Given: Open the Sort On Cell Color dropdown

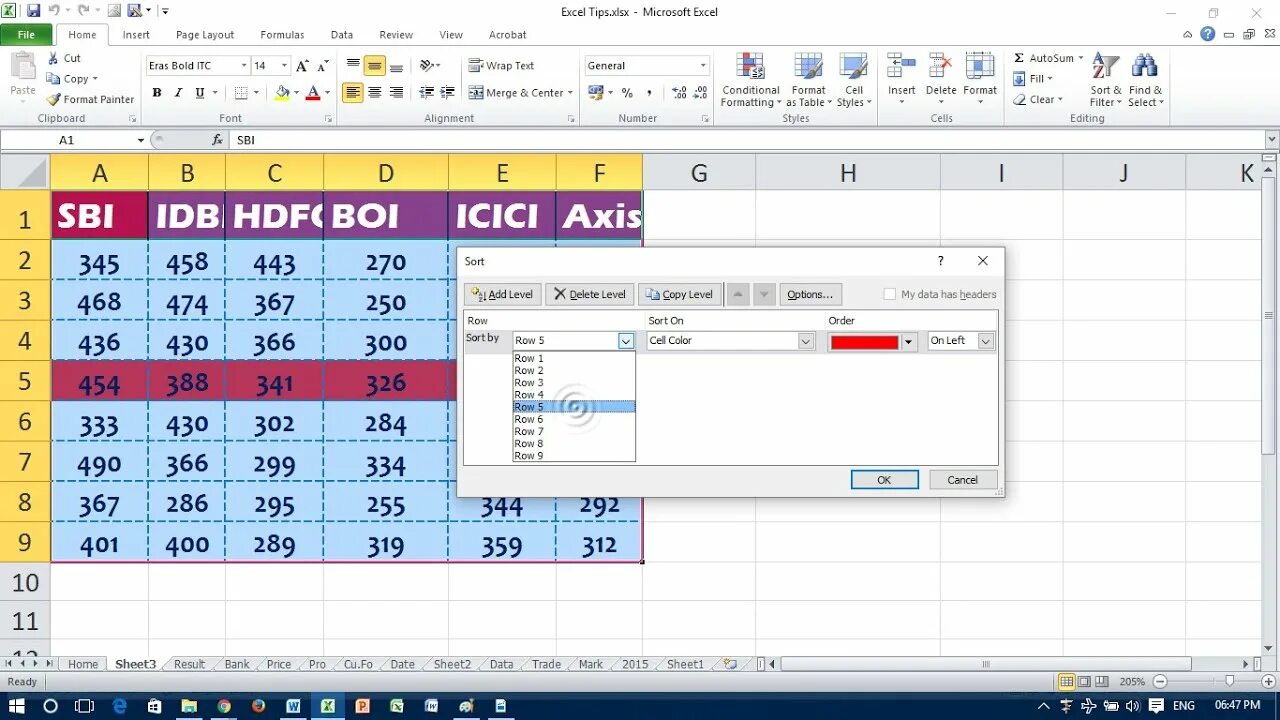Looking at the screenshot, I should [806, 341].
